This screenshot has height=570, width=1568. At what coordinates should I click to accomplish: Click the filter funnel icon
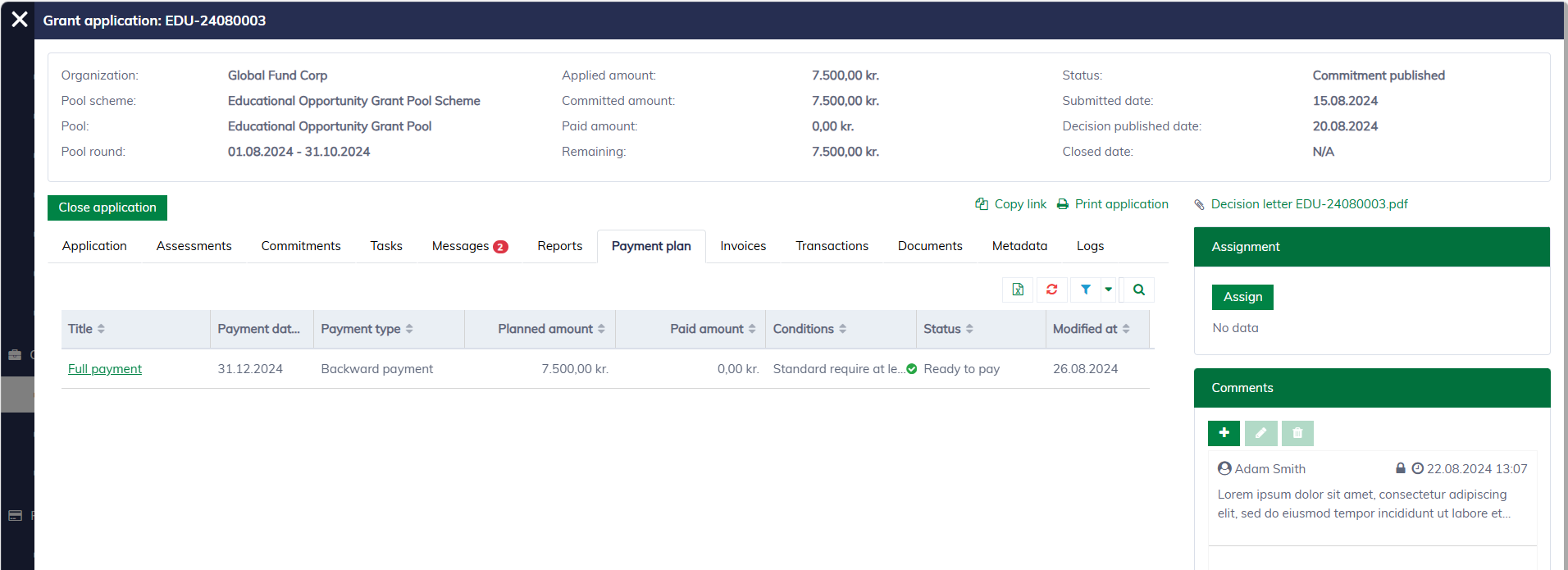point(1085,290)
